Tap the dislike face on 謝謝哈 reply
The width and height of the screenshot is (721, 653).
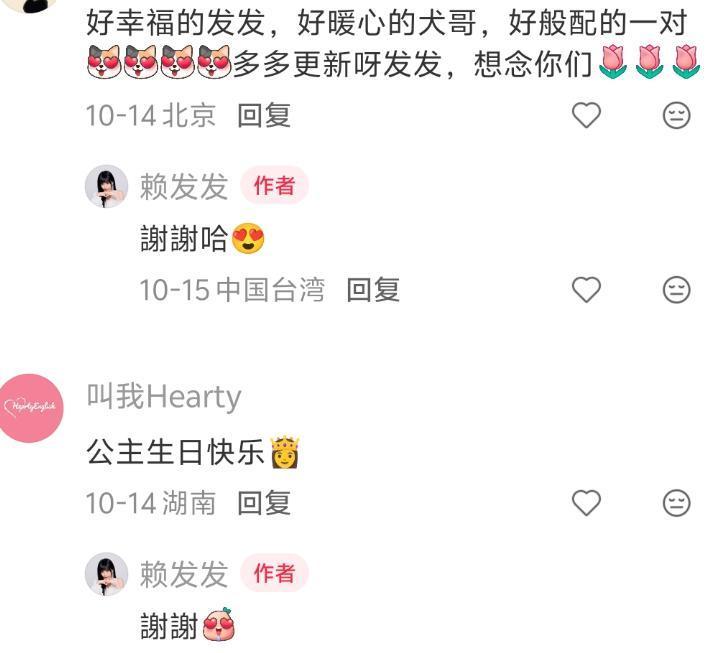pos(676,290)
